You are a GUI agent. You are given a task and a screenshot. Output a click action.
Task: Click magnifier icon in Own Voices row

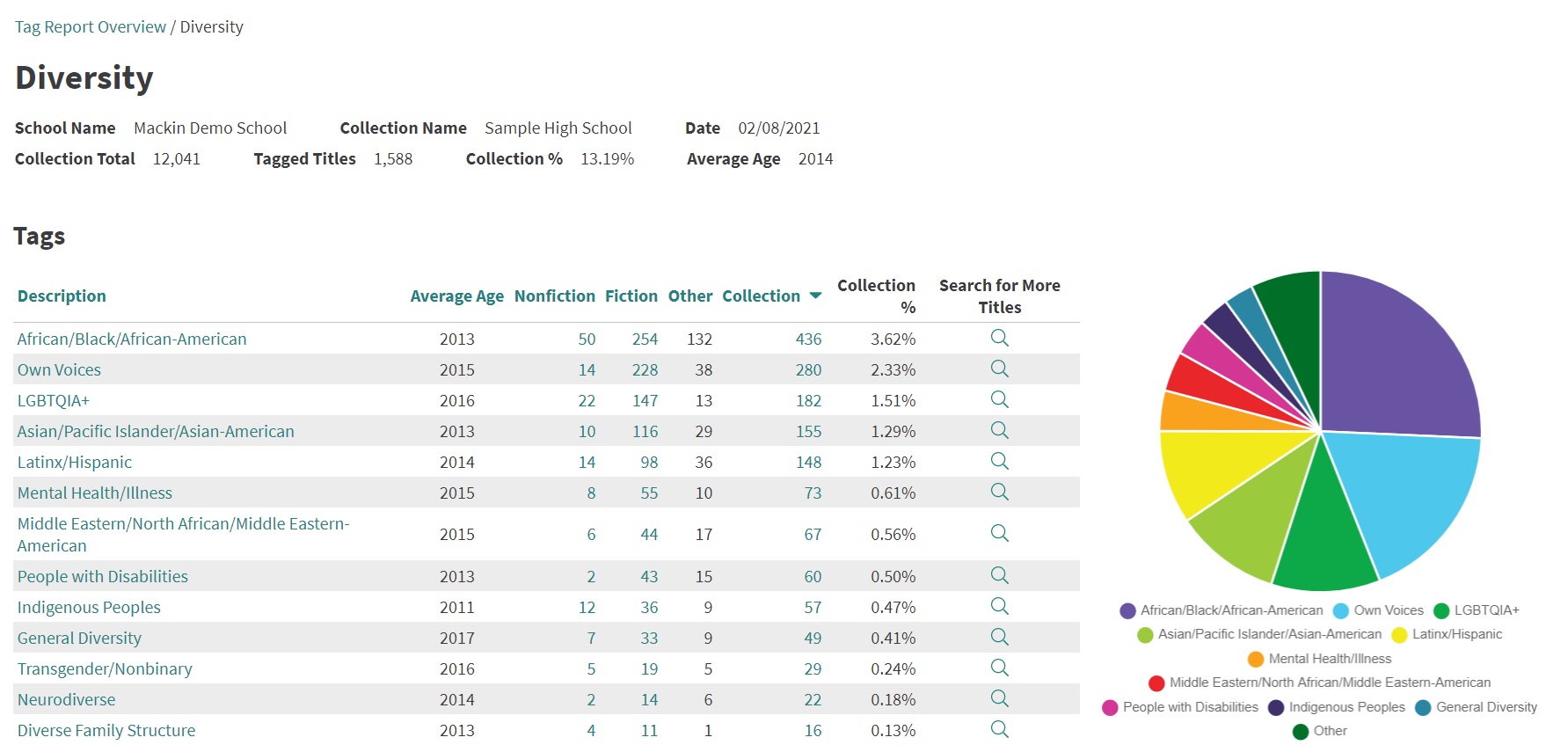999,369
